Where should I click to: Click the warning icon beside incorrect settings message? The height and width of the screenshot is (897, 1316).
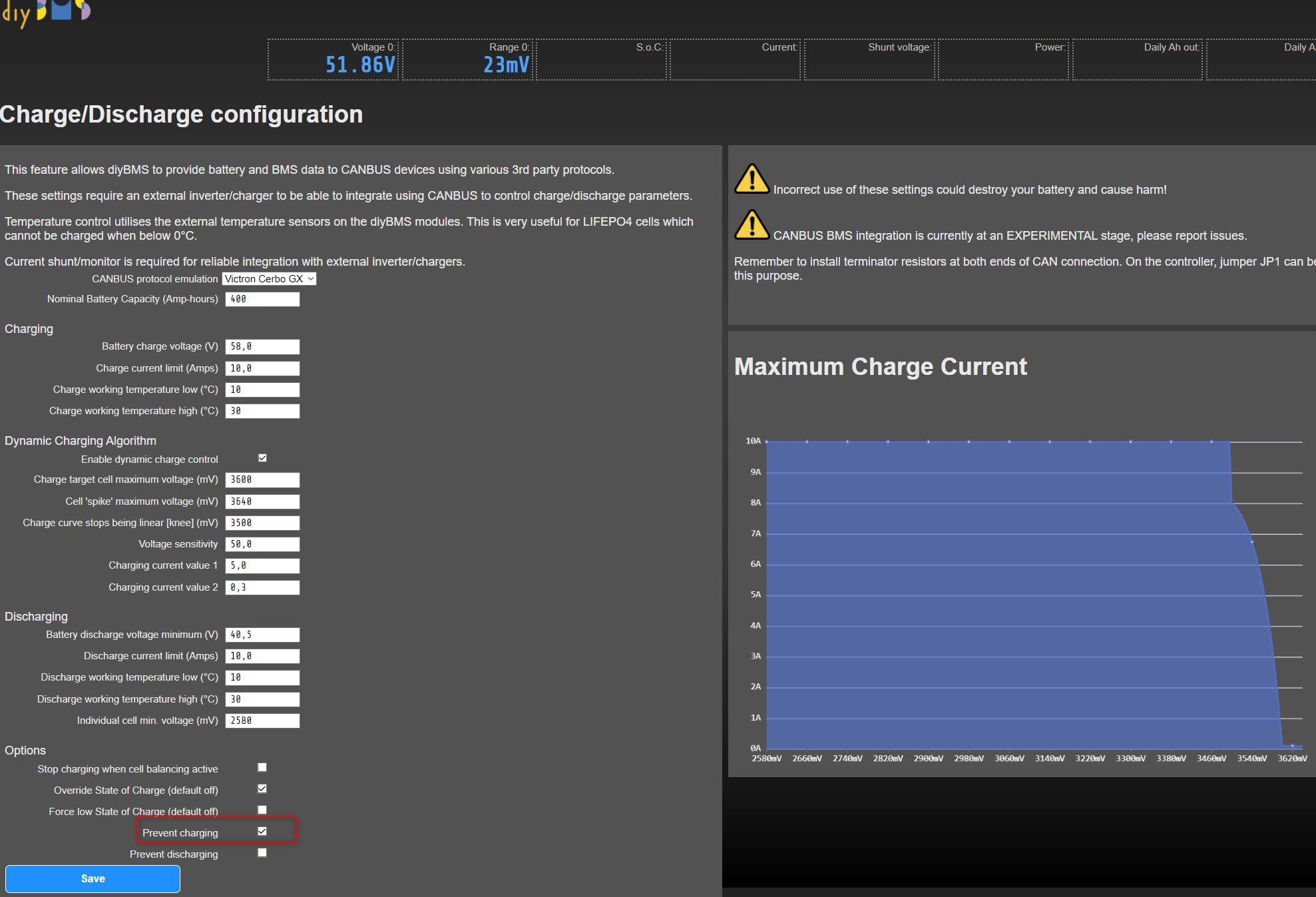[752, 178]
